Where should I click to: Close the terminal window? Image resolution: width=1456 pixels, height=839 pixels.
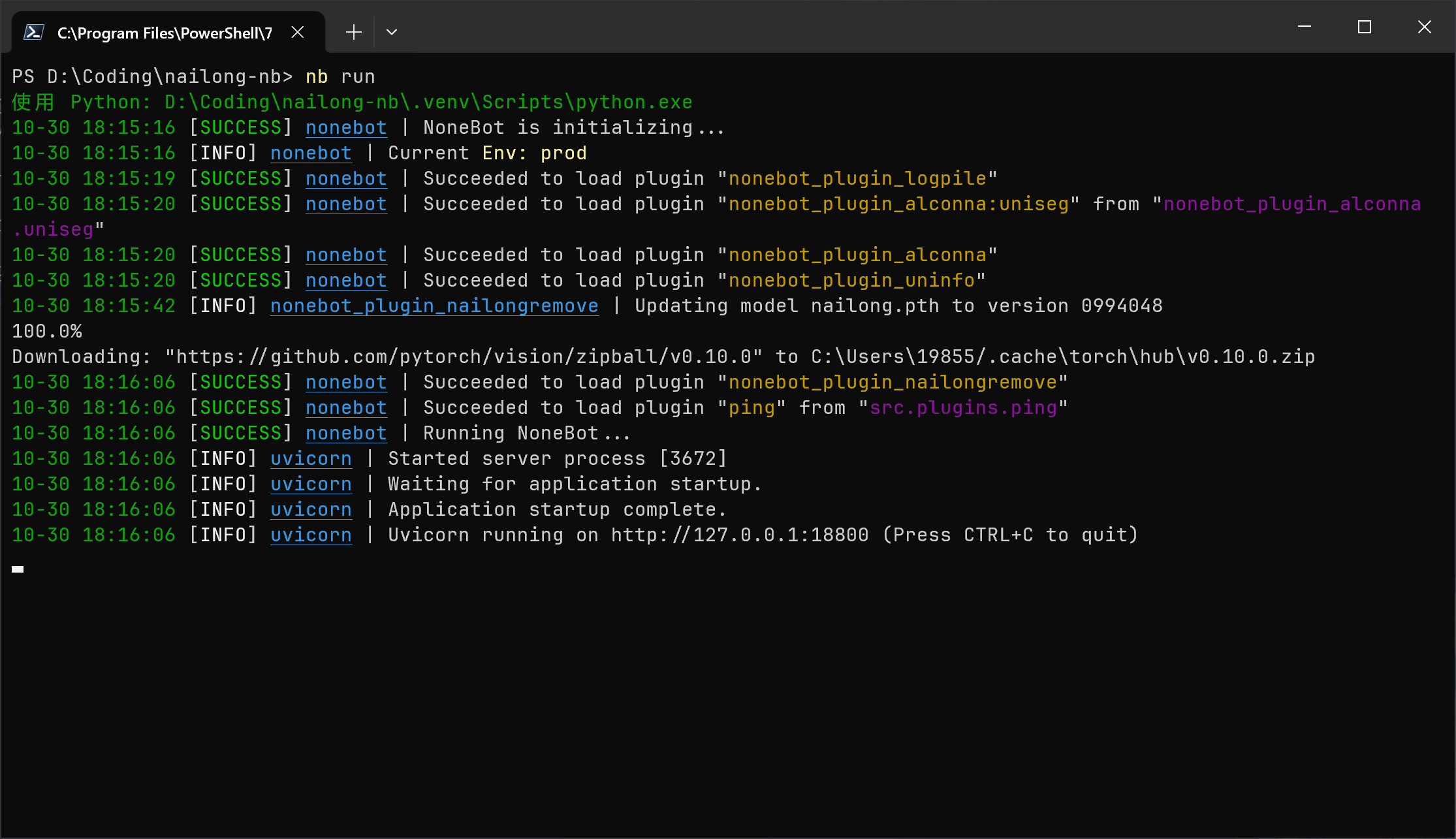[1425, 27]
